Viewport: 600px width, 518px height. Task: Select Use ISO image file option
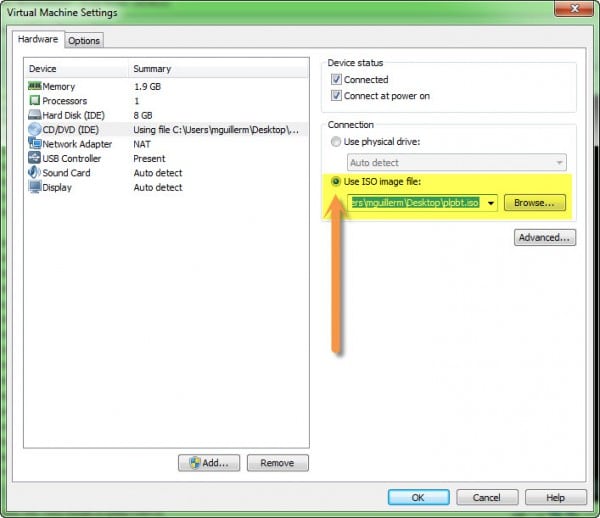[x=336, y=182]
